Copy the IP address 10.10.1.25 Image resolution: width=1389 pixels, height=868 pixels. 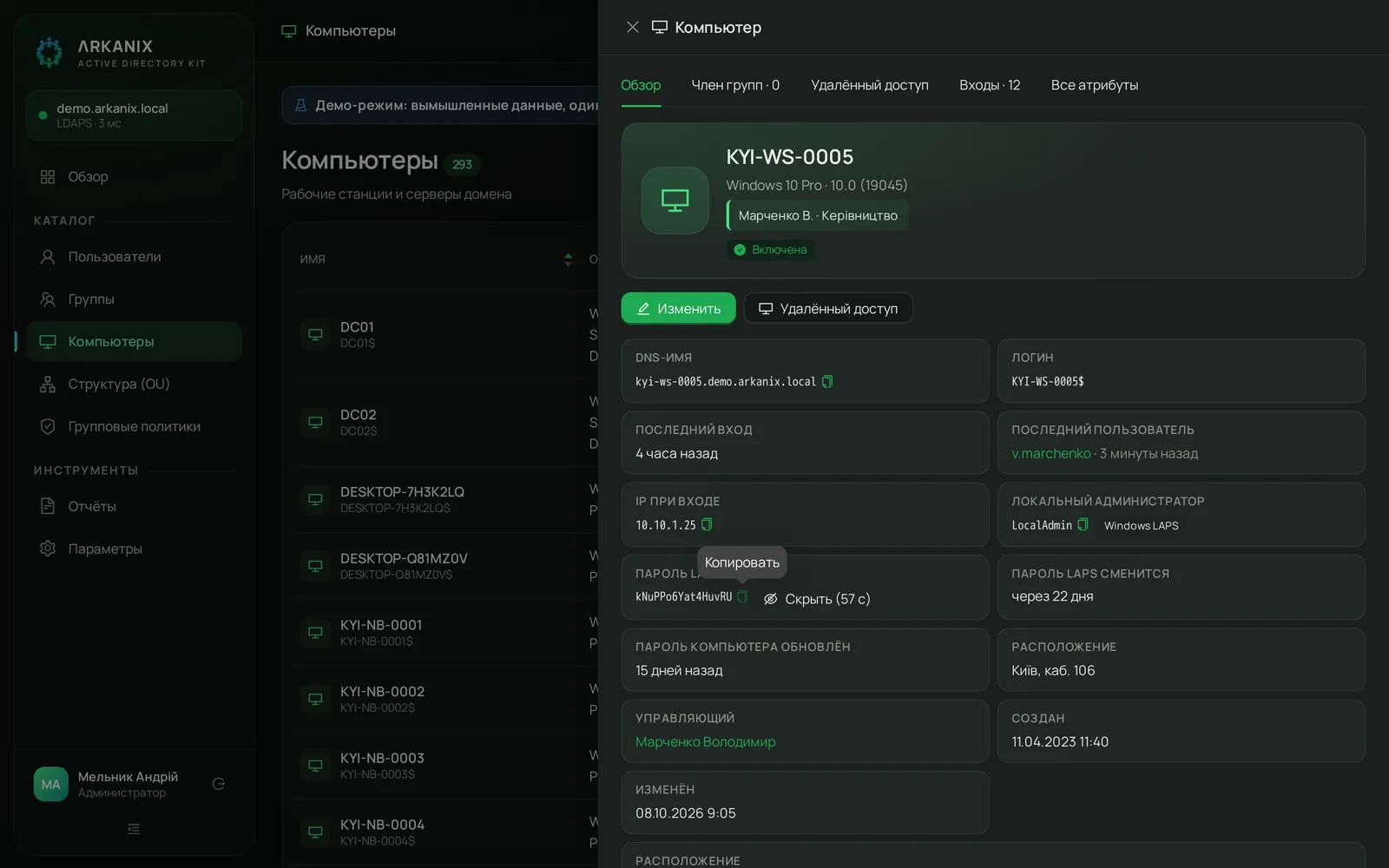[707, 524]
